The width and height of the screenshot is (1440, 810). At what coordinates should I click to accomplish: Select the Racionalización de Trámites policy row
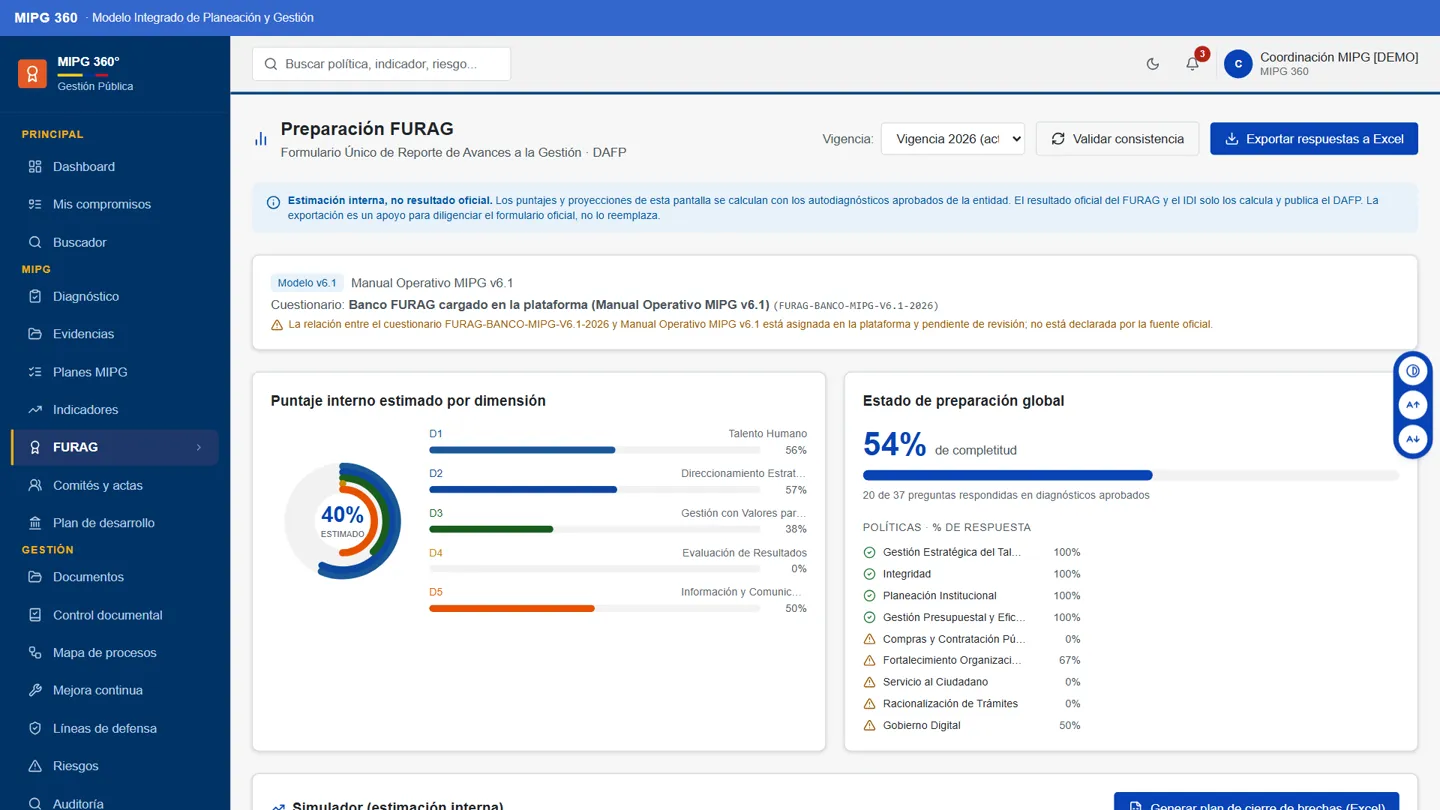tap(972, 704)
